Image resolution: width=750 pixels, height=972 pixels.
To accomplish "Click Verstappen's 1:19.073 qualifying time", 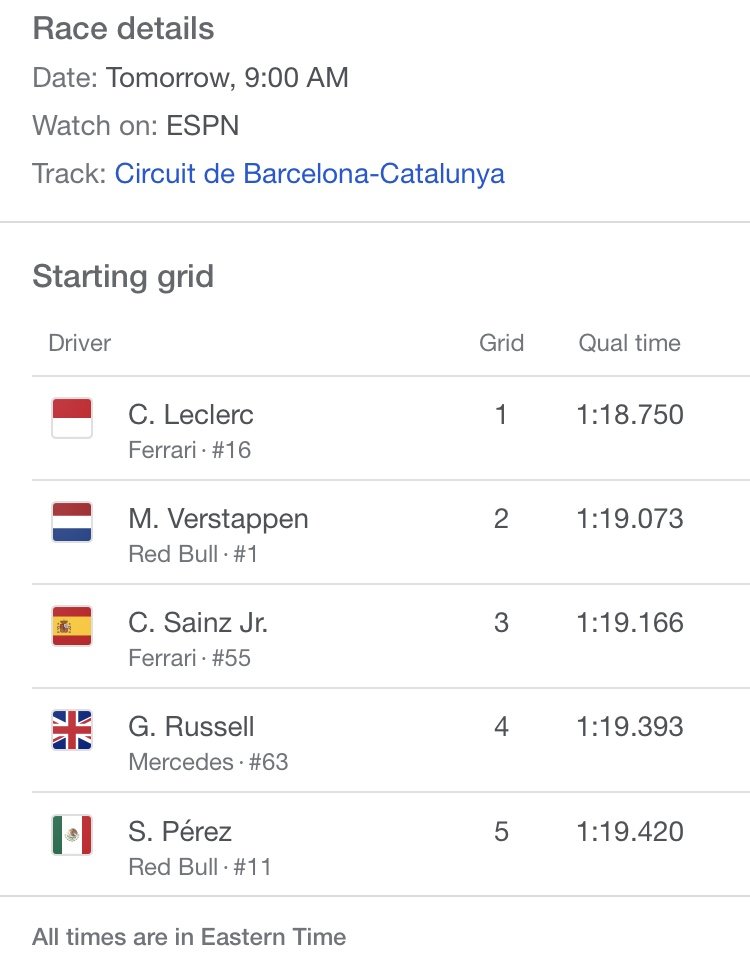I will (x=630, y=519).
